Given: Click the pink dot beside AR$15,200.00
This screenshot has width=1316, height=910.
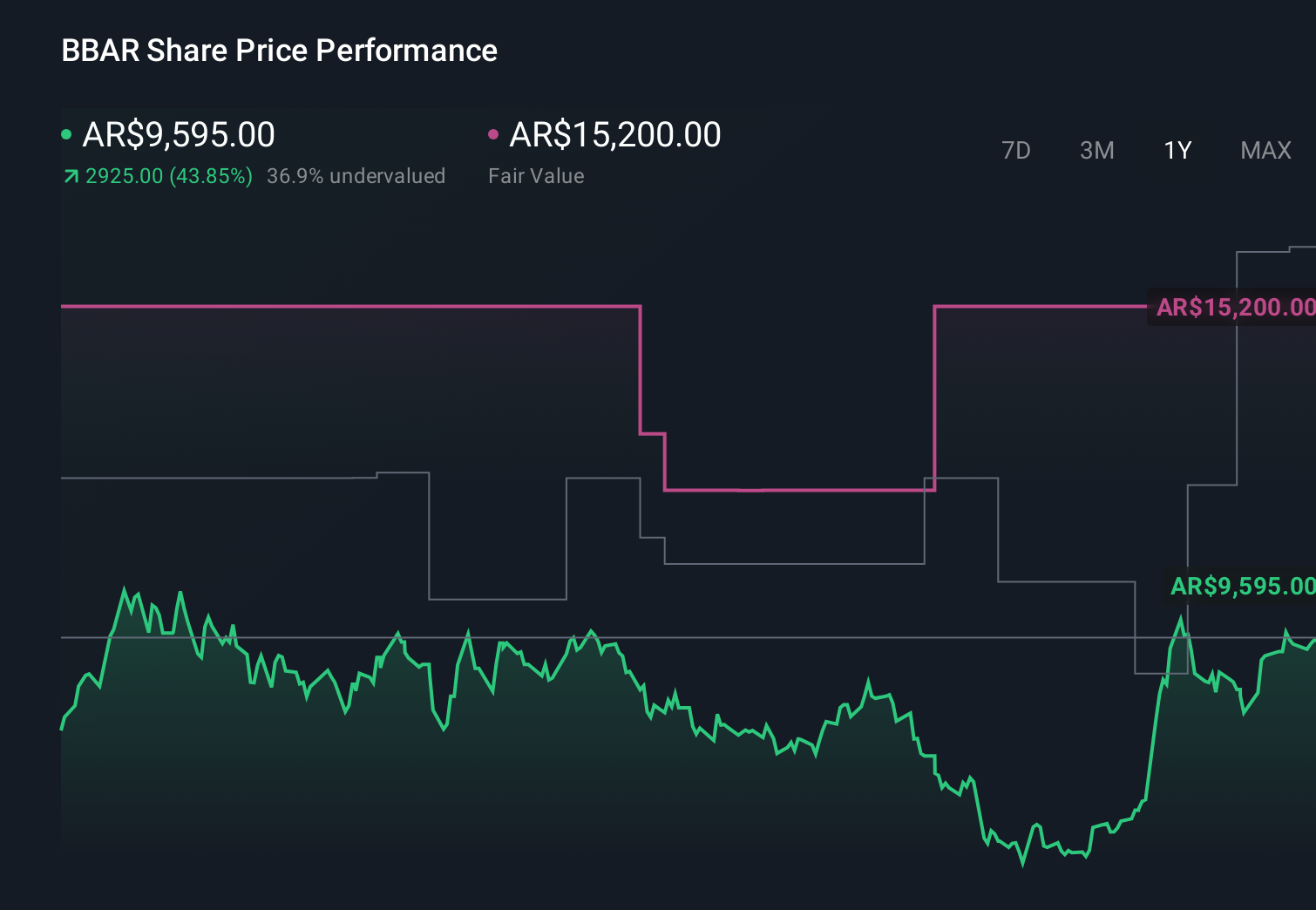Looking at the screenshot, I should click(493, 134).
